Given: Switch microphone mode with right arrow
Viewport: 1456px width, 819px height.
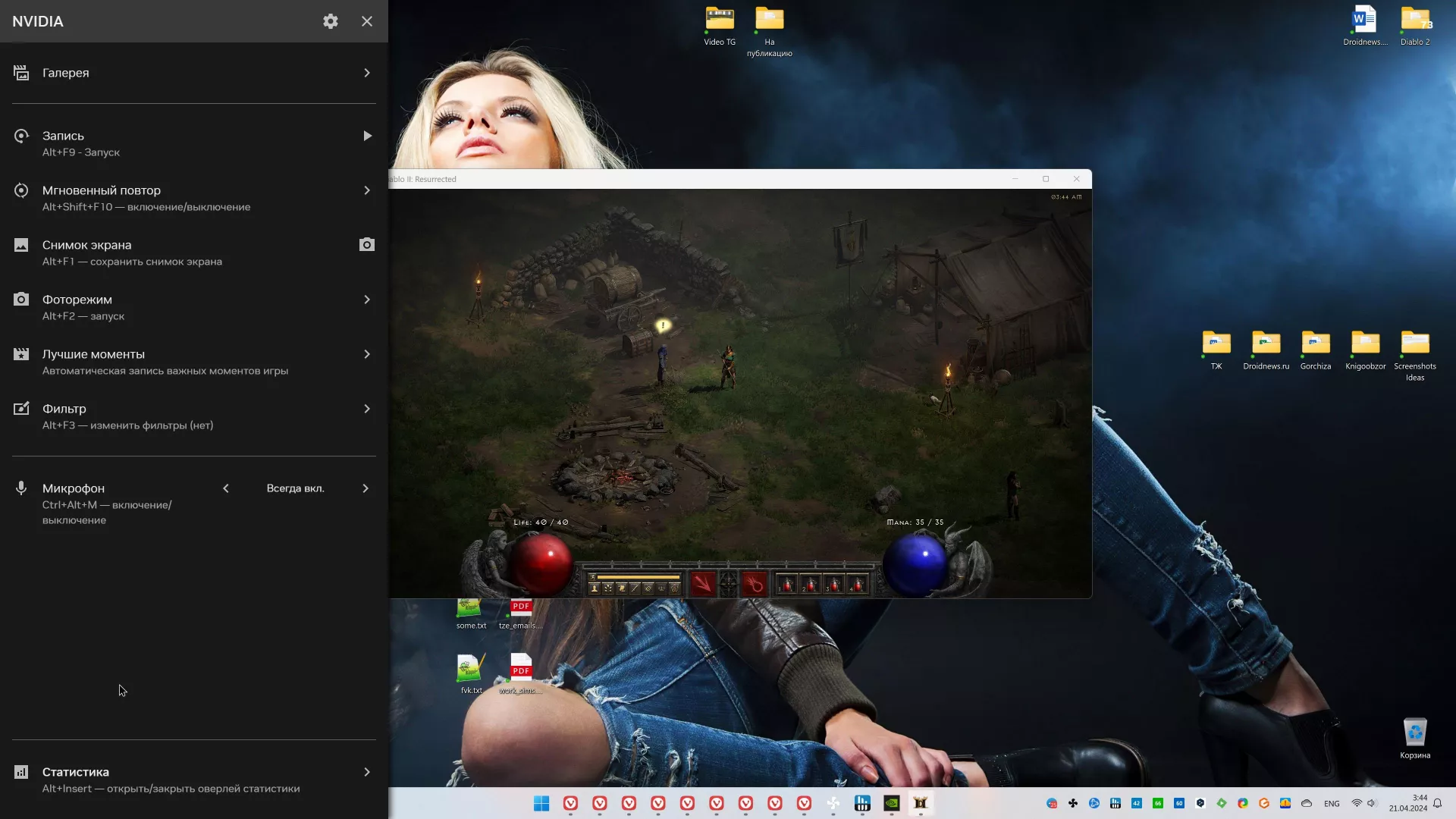Looking at the screenshot, I should (366, 488).
